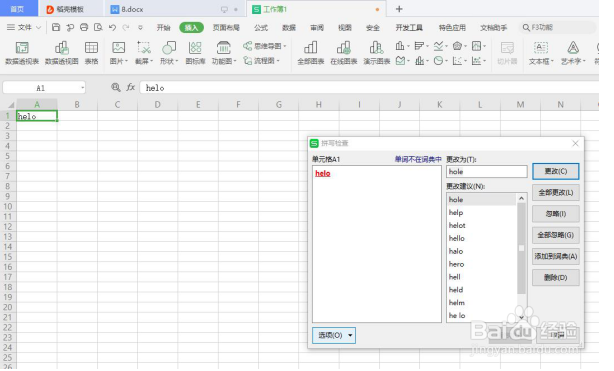Open the 公式 formulas tab
614x371 pixels.
coord(261,27)
